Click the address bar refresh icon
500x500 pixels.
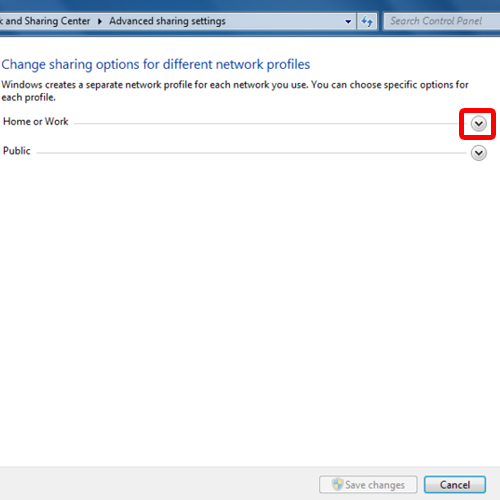click(x=367, y=22)
